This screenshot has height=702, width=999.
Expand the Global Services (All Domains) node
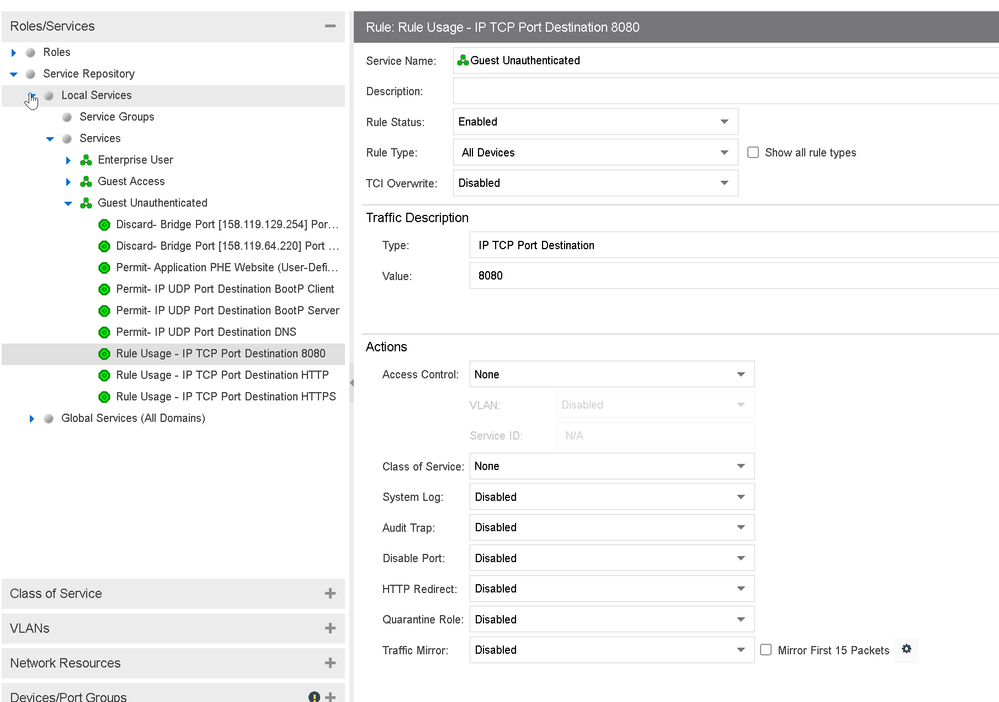[32, 419]
